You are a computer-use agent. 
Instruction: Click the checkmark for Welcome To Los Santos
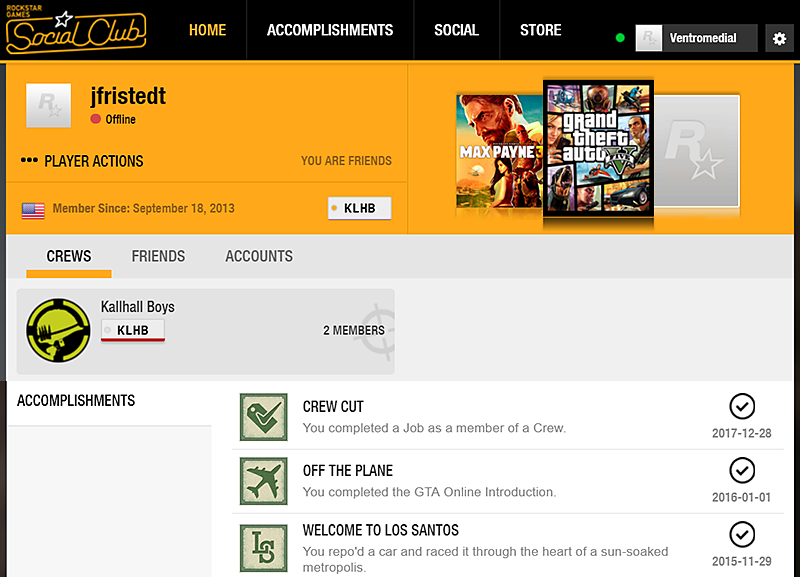point(742,535)
